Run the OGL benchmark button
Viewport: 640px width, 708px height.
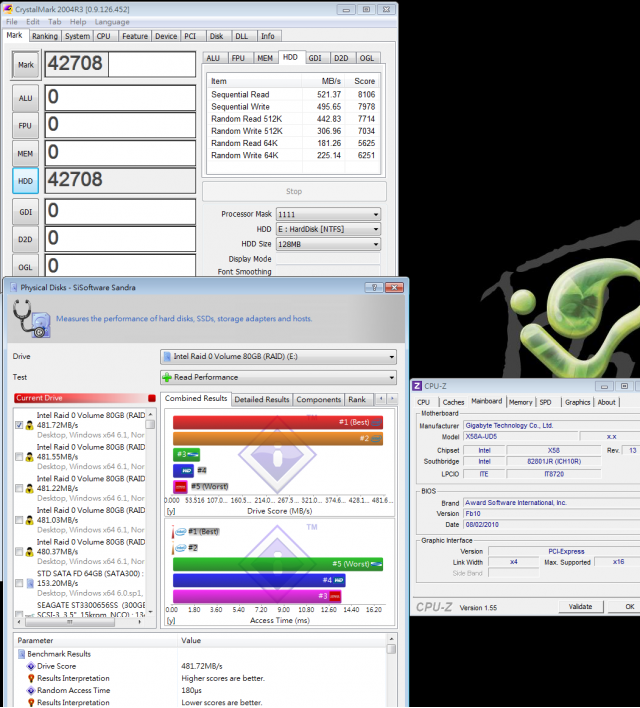pos(25,266)
